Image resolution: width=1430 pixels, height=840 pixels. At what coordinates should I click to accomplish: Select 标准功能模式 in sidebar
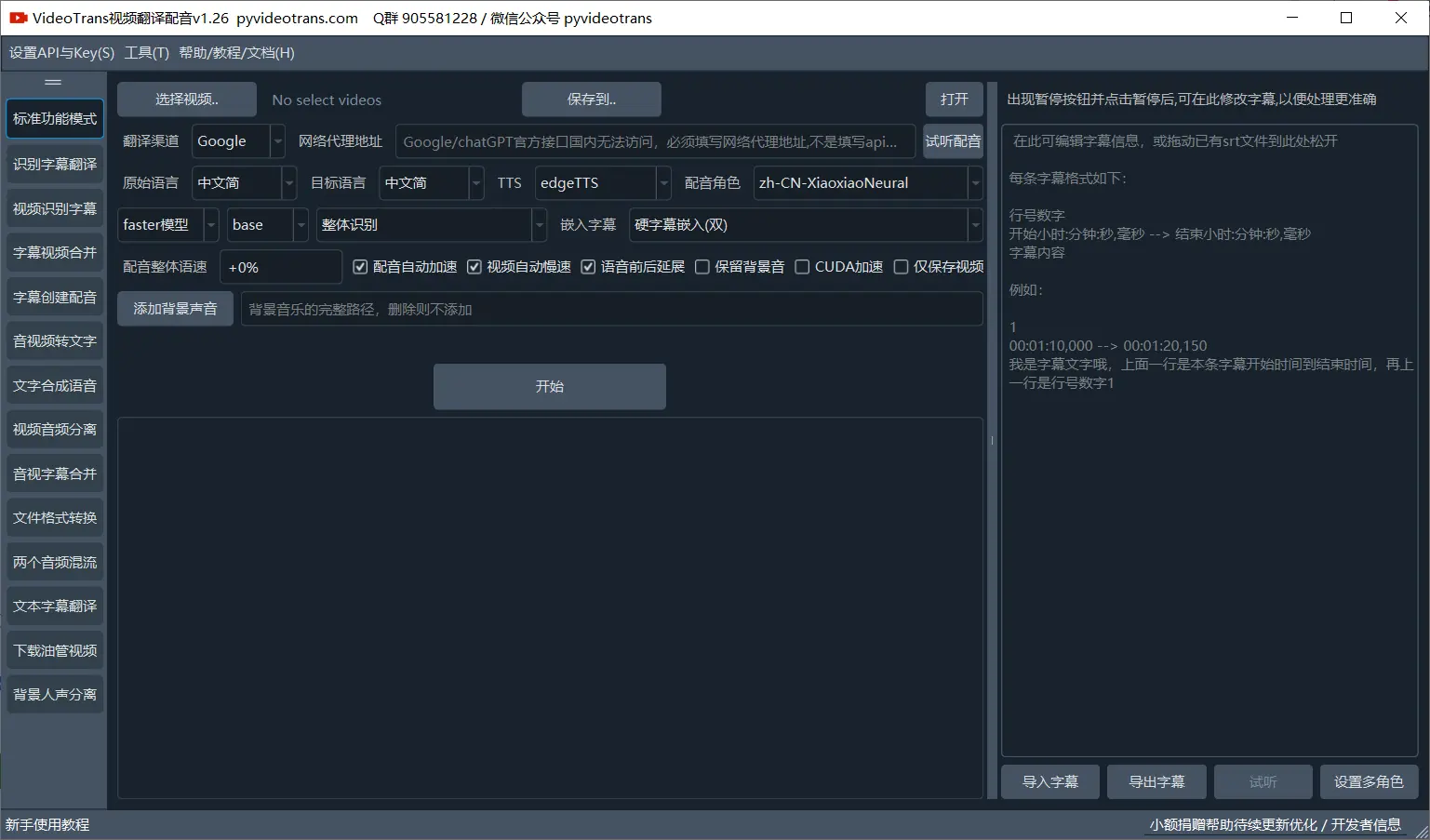click(x=55, y=119)
